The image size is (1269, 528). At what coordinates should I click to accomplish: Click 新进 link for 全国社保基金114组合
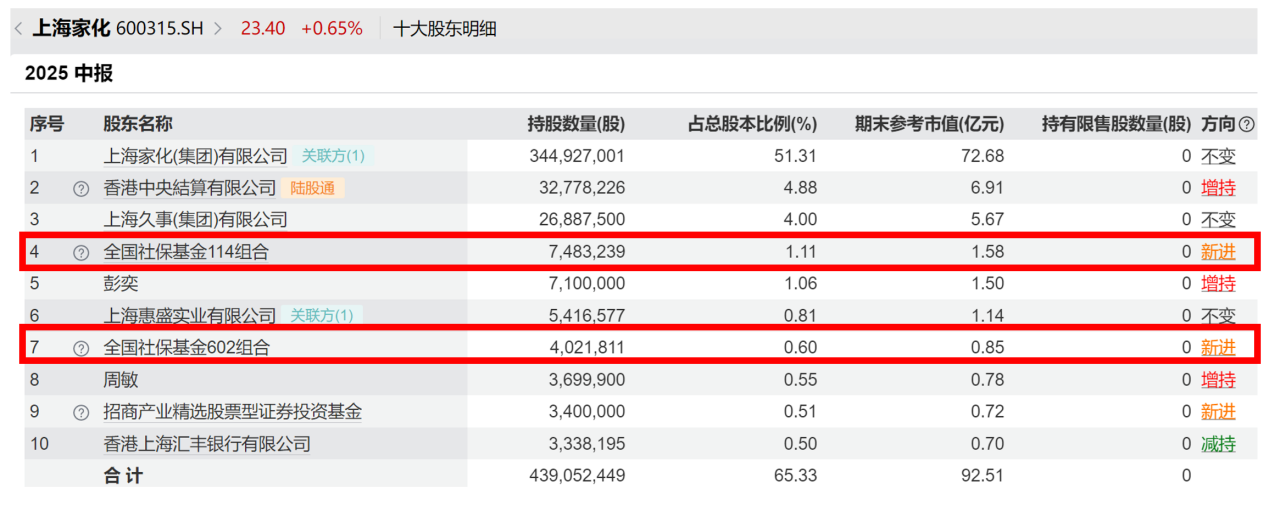1218,252
